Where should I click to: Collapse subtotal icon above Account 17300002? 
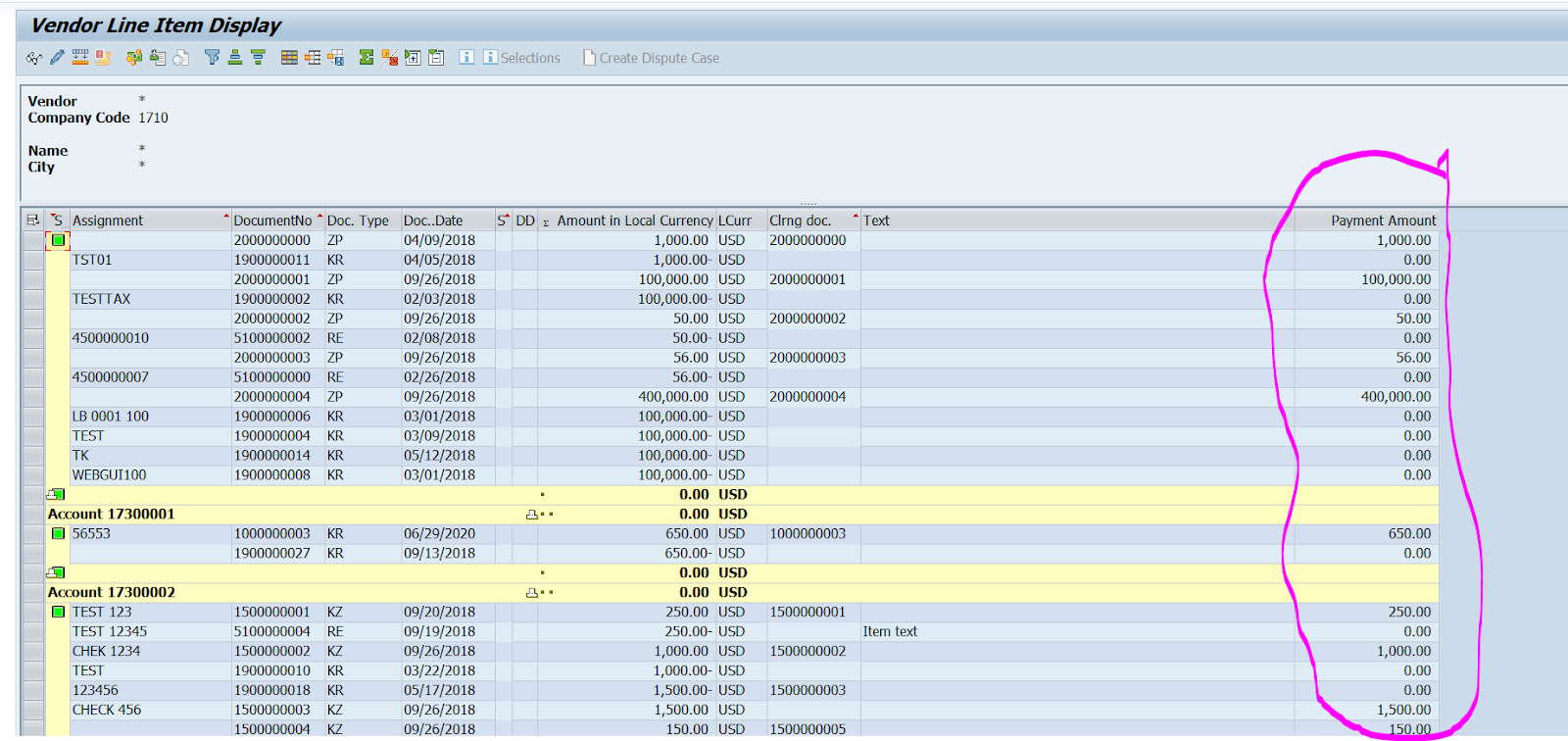point(56,572)
